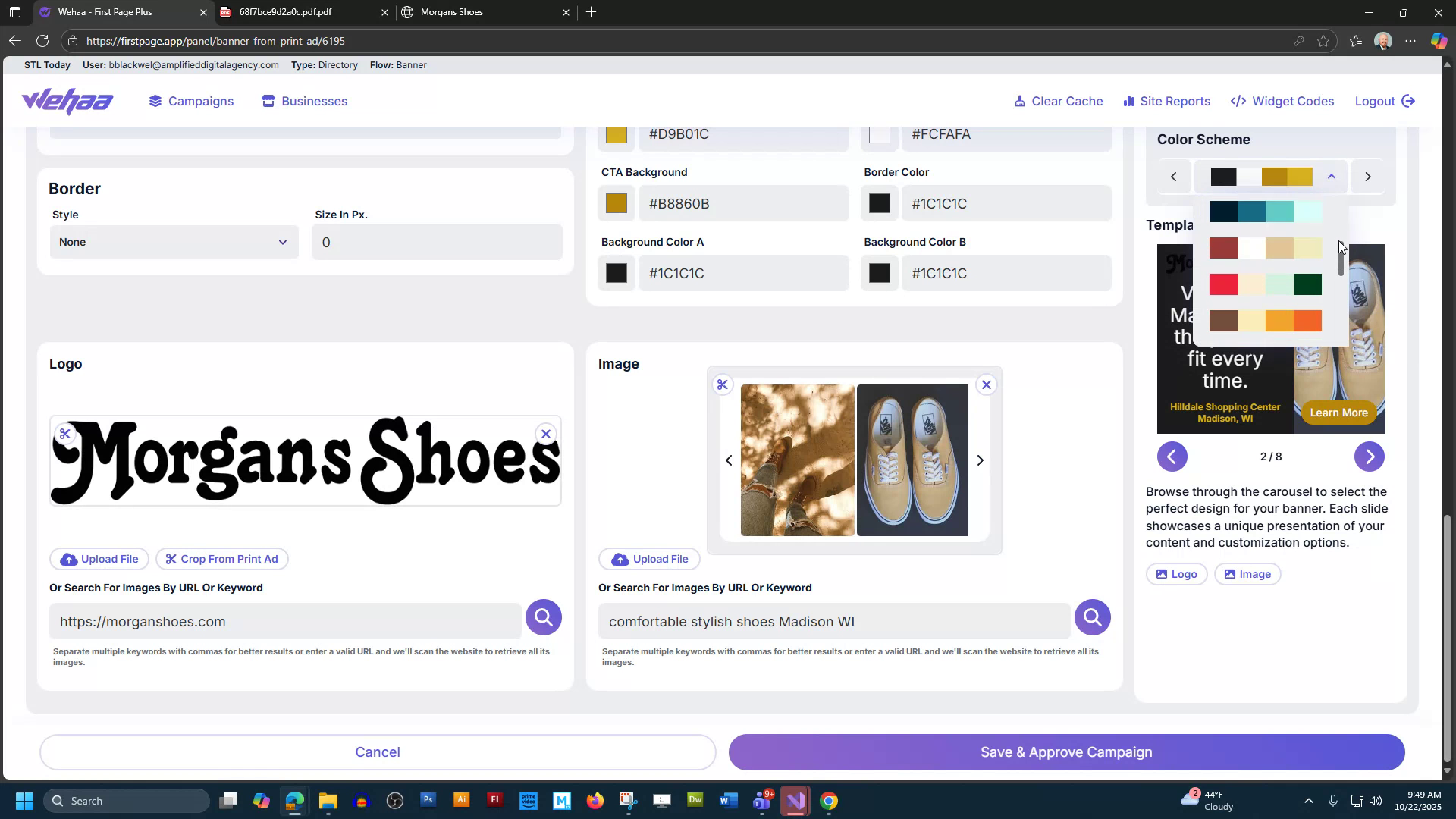
Task: Advance to the next banner template with the arrow
Action: pos(1369,457)
